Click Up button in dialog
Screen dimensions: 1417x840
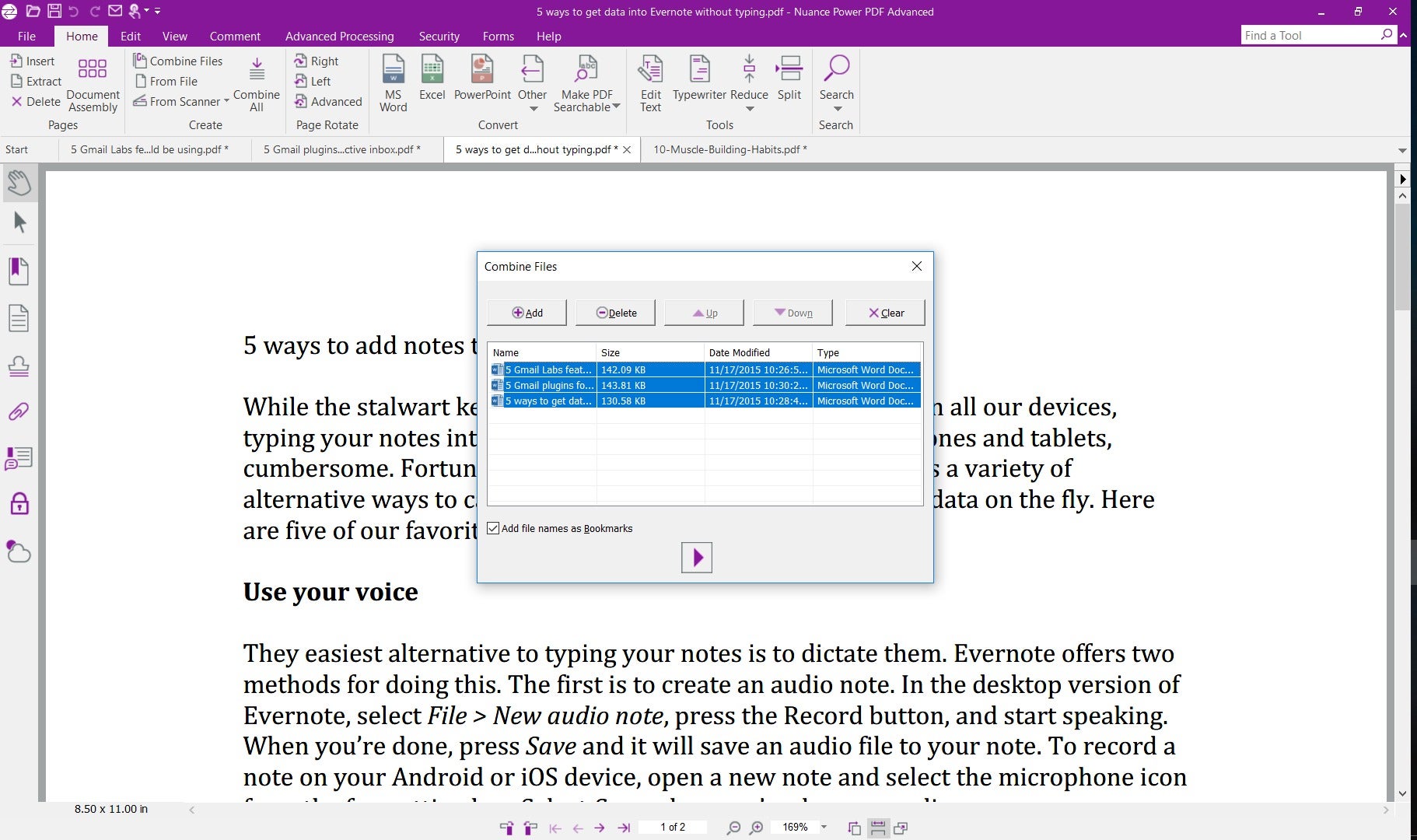[x=705, y=313]
